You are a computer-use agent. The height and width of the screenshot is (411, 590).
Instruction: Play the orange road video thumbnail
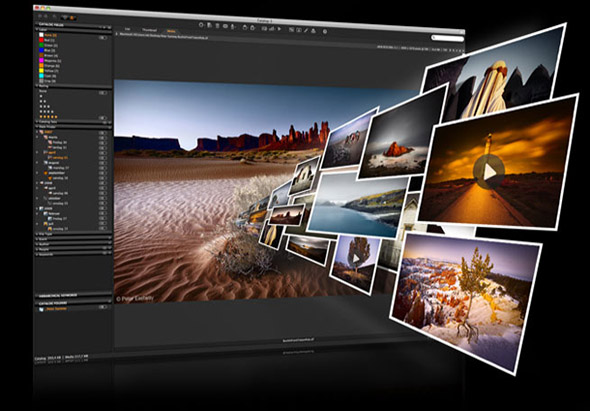(489, 172)
